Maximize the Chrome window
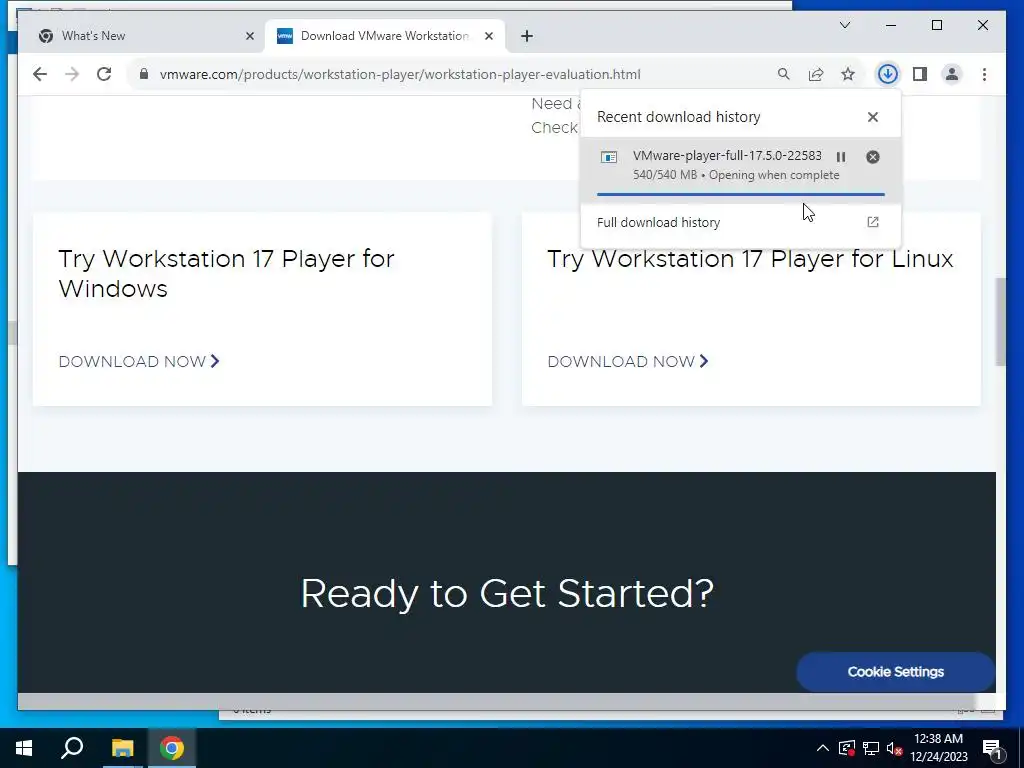This screenshot has height=768, width=1024. point(936,25)
